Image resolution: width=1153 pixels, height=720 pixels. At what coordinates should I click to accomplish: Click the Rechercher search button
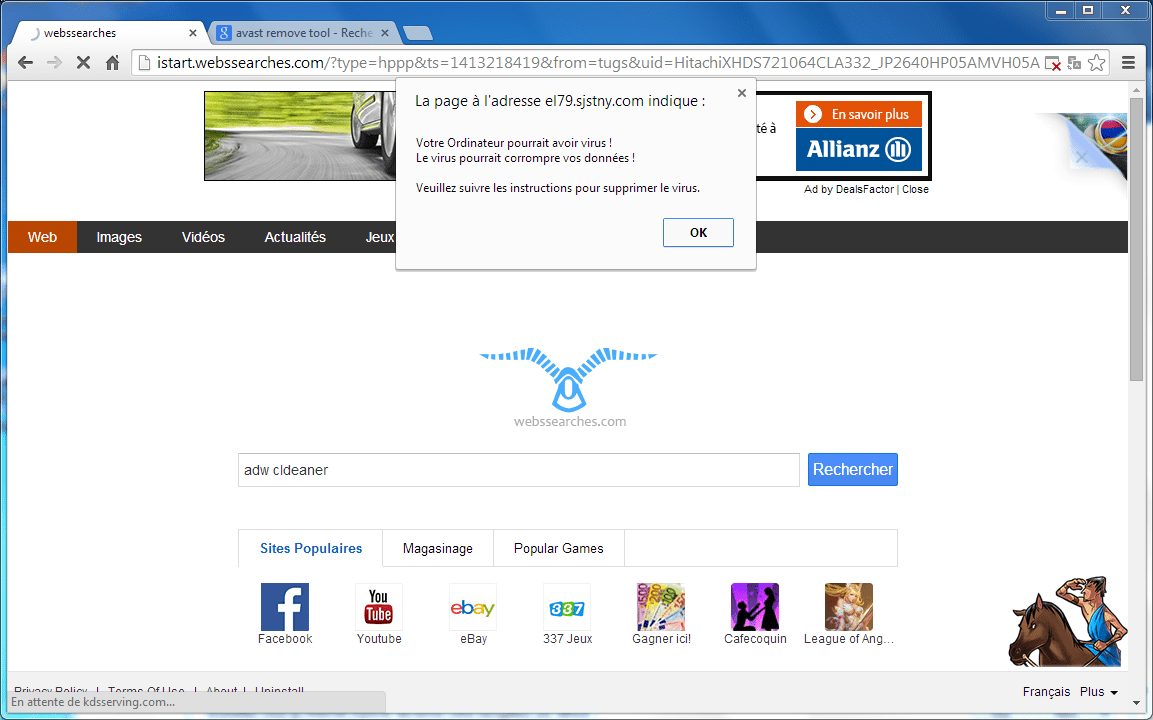tap(853, 469)
